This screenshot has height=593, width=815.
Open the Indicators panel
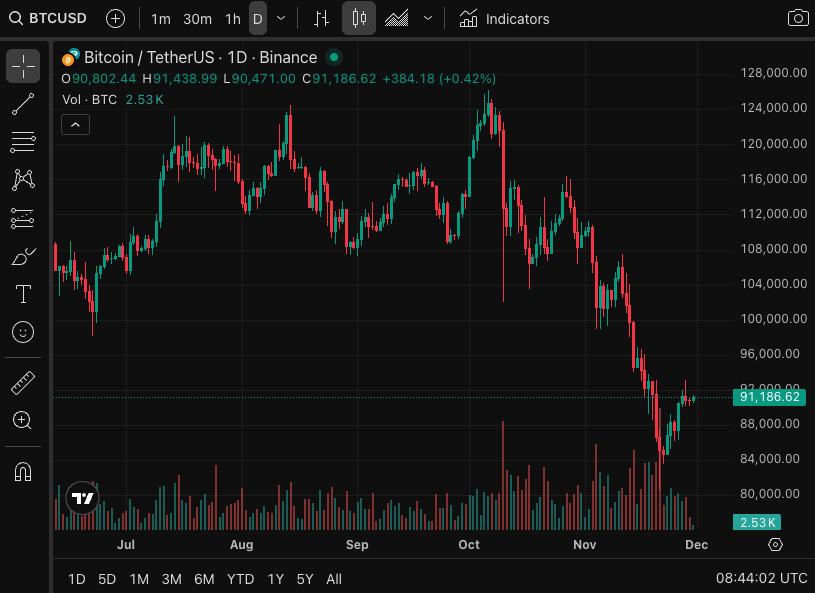(x=505, y=19)
